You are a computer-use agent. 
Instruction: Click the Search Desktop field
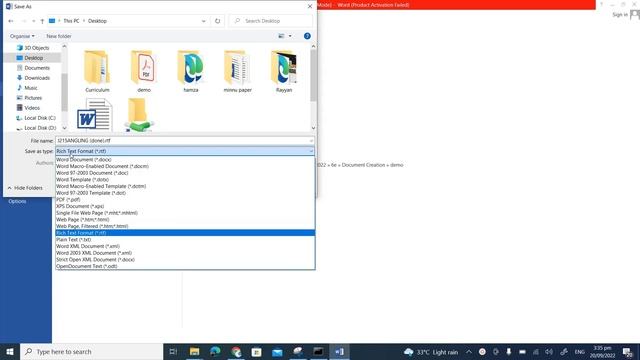pyautogui.click(x=271, y=21)
